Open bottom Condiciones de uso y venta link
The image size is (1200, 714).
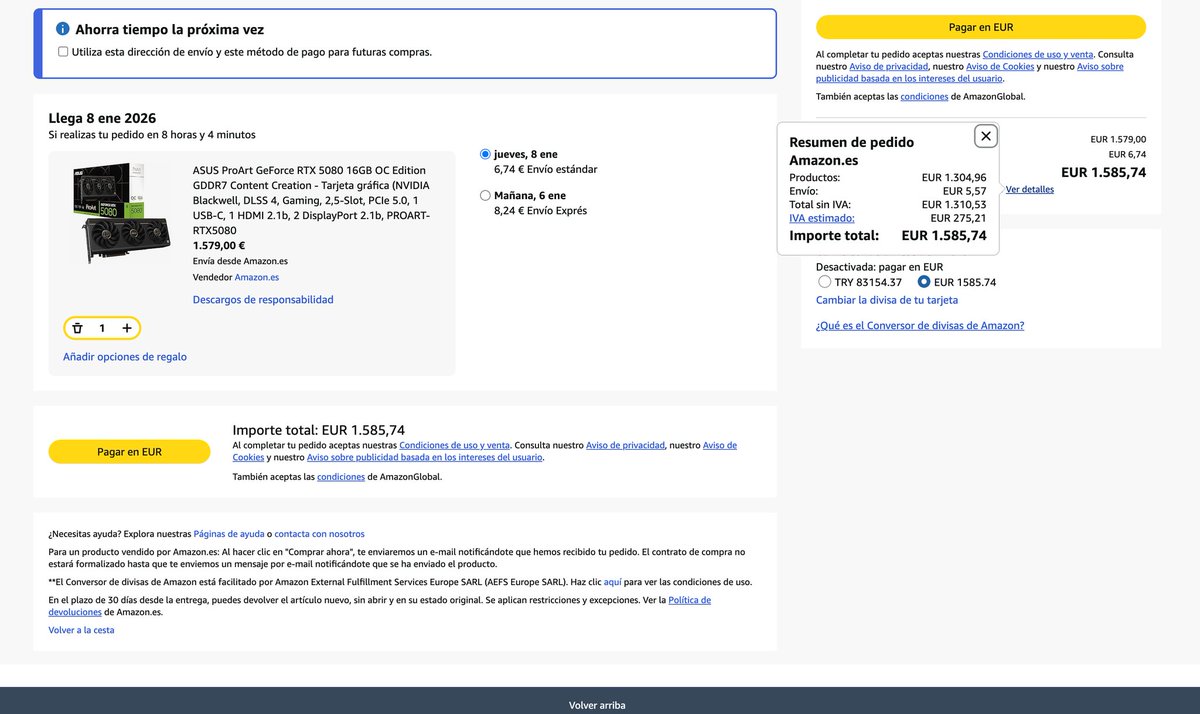pos(454,445)
